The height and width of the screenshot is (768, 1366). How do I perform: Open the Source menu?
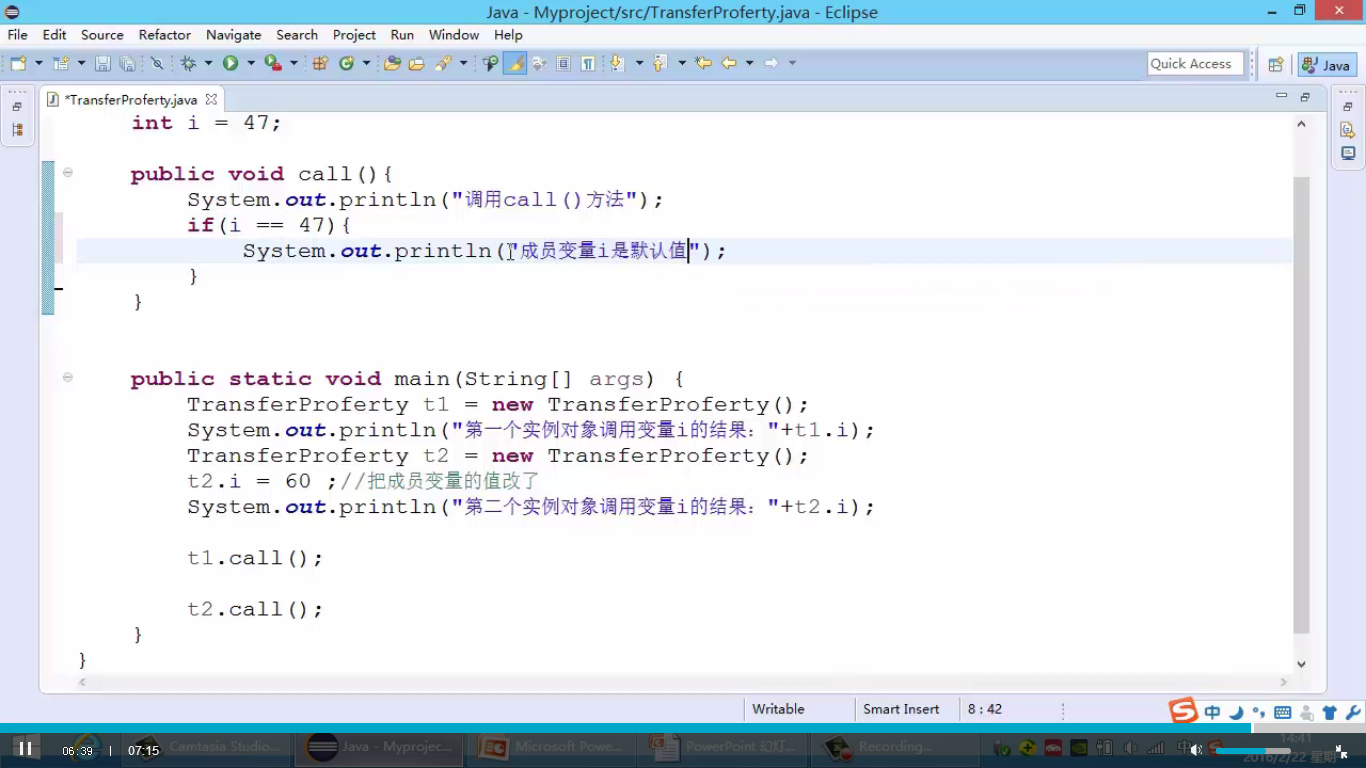pos(102,34)
